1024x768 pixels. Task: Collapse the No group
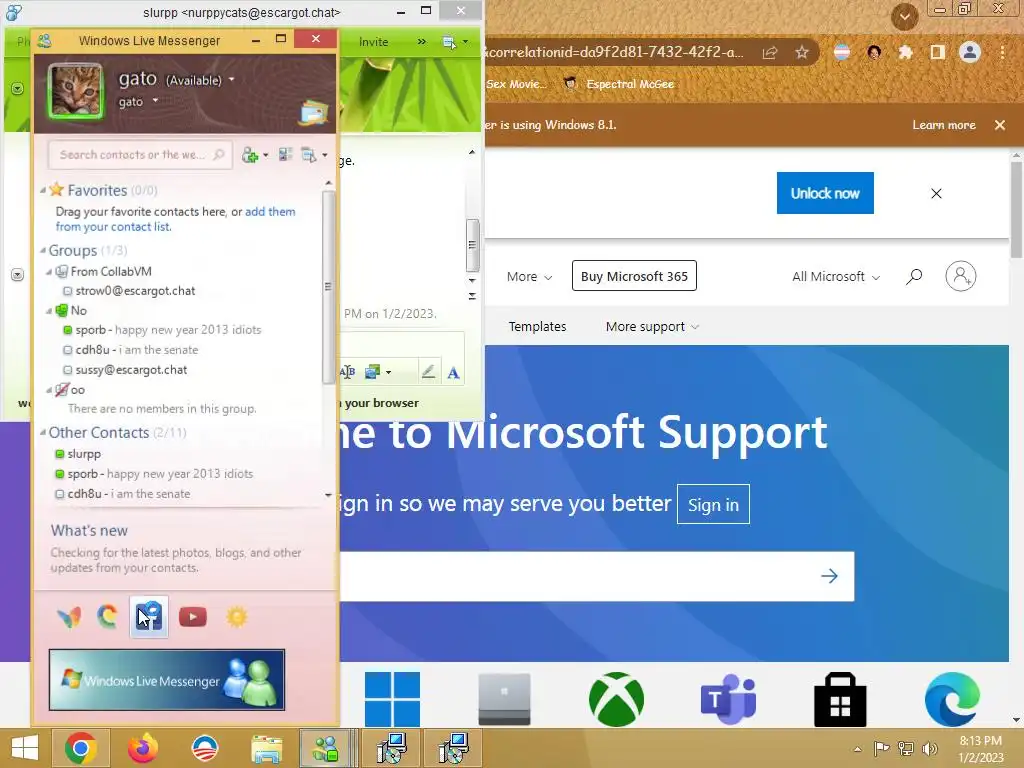coord(49,311)
